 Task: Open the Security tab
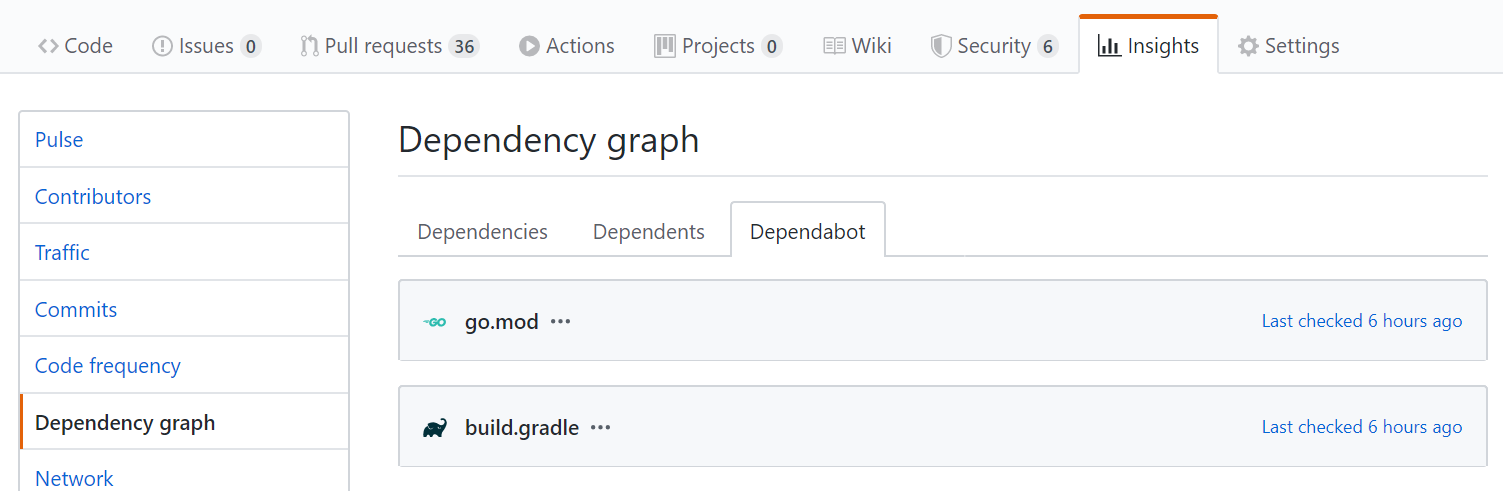coord(994,46)
